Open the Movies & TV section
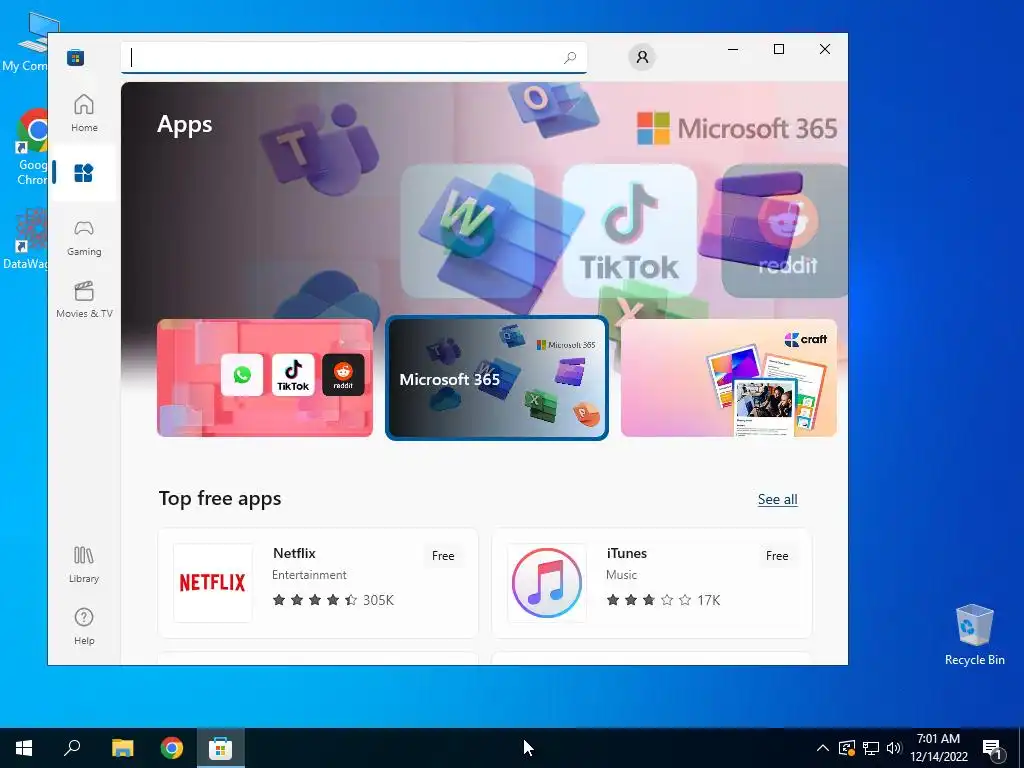The height and width of the screenshot is (768, 1024). (x=84, y=300)
